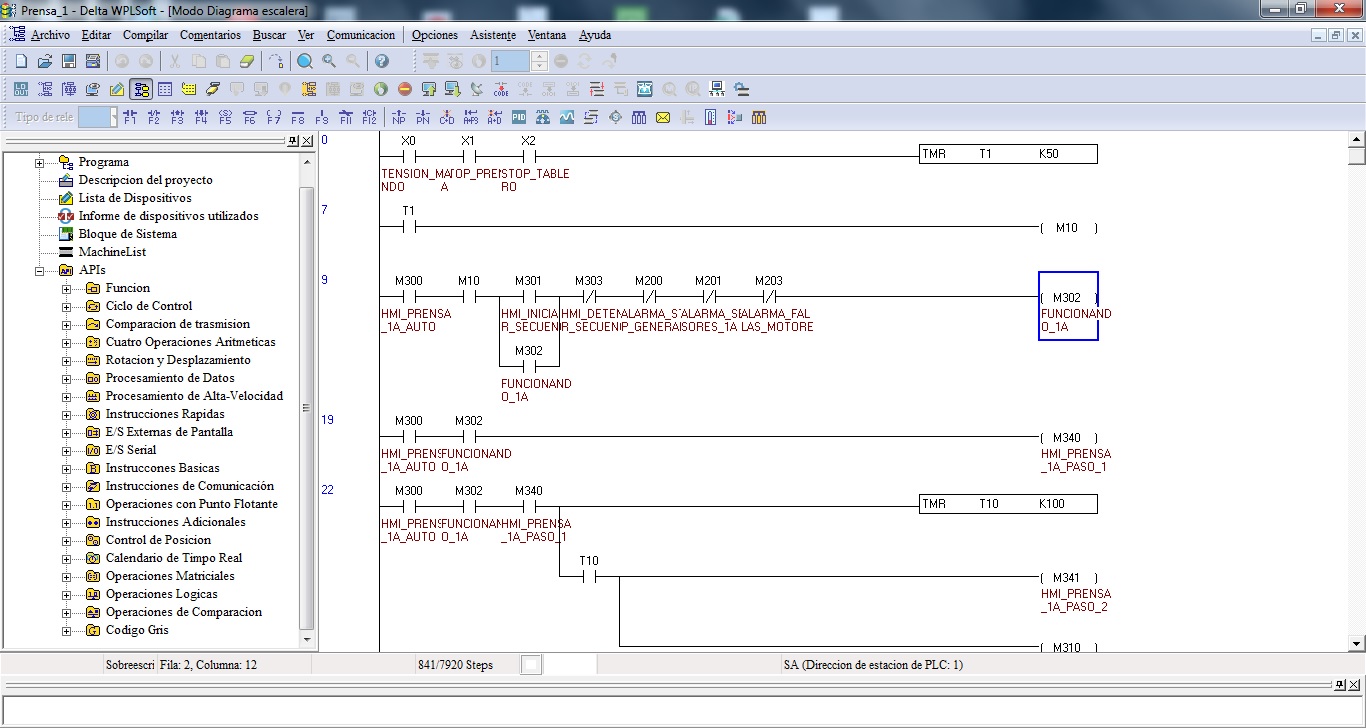
Task: Click the CODE compile icon
Action: click(x=501, y=89)
